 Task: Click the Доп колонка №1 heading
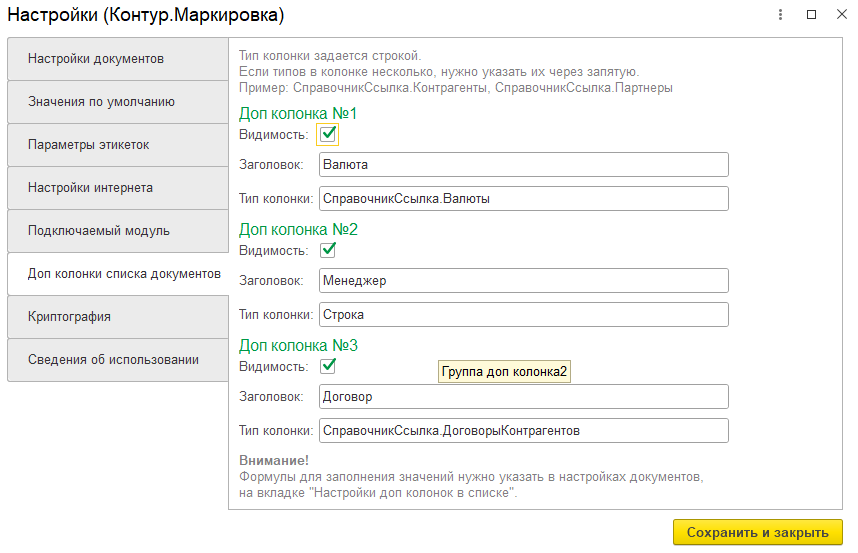pyautogui.click(x=298, y=113)
